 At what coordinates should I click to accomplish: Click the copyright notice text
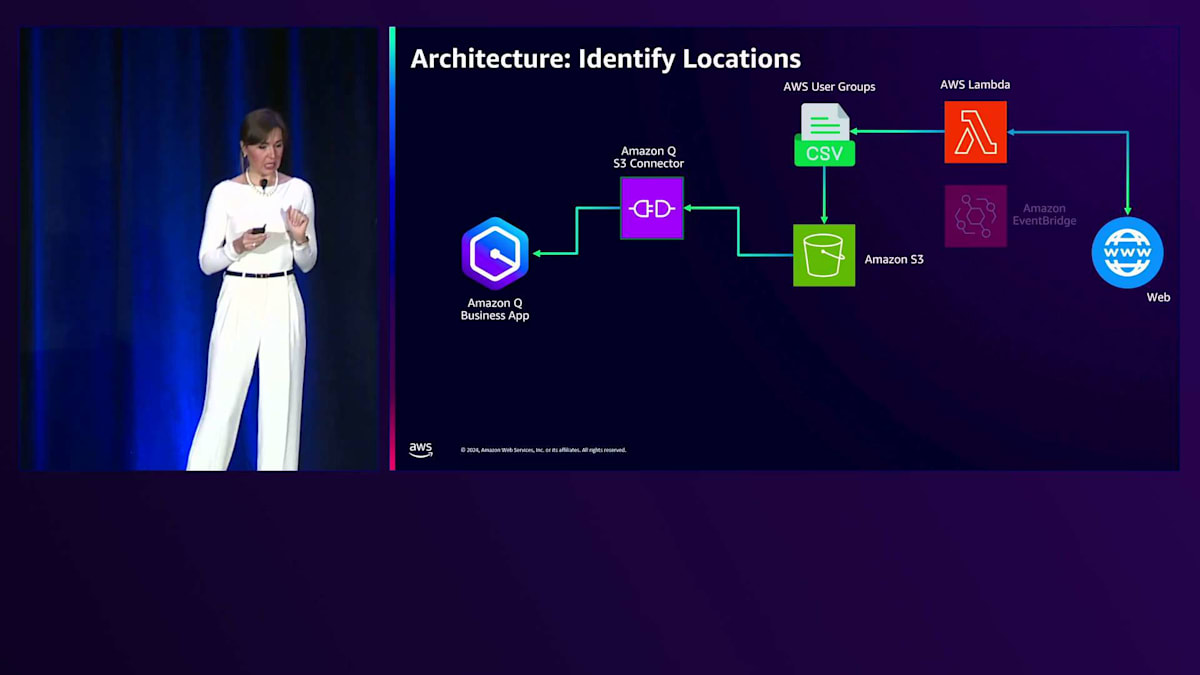coord(543,450)
